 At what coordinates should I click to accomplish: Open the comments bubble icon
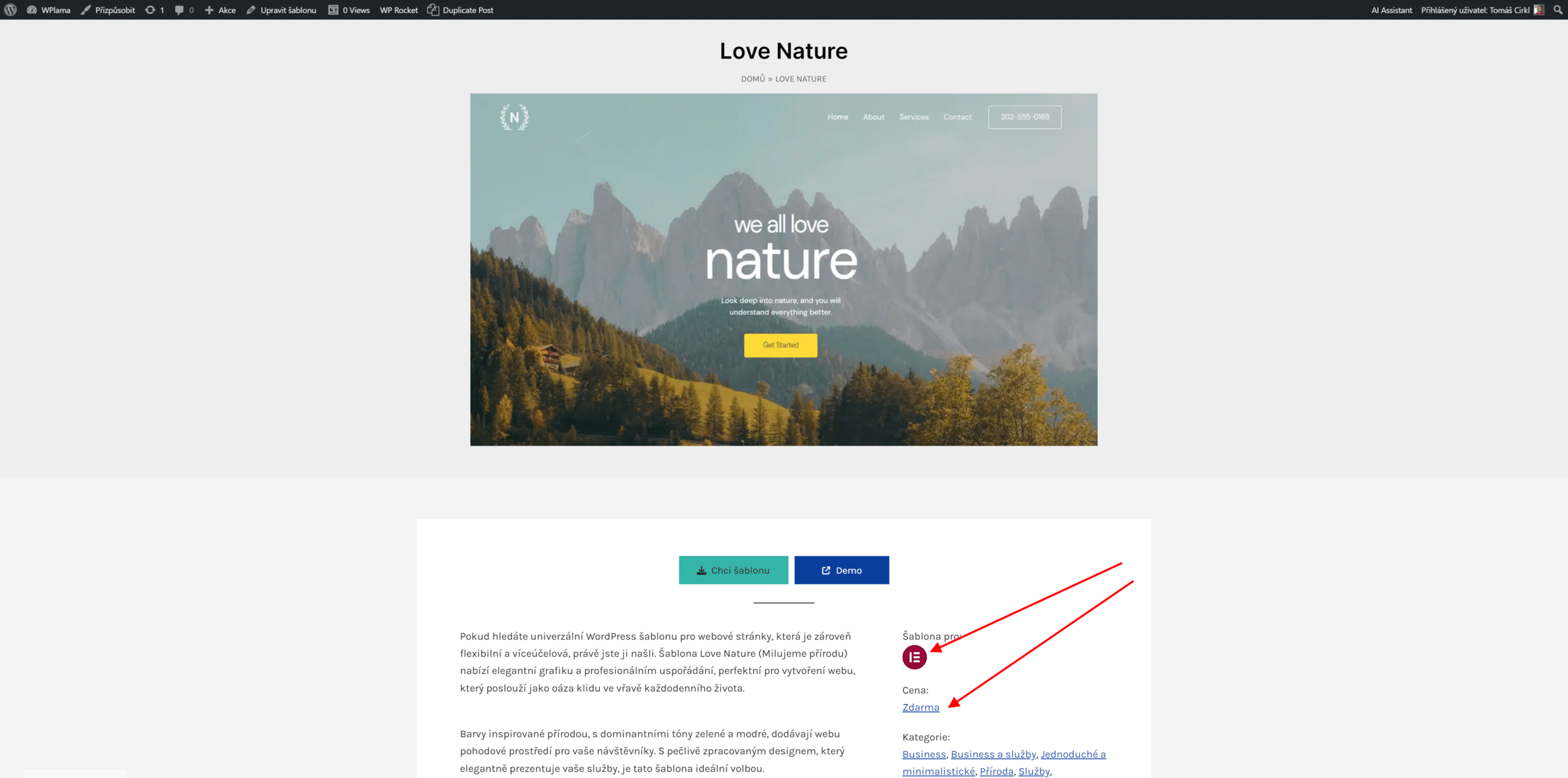pos(184,10)
